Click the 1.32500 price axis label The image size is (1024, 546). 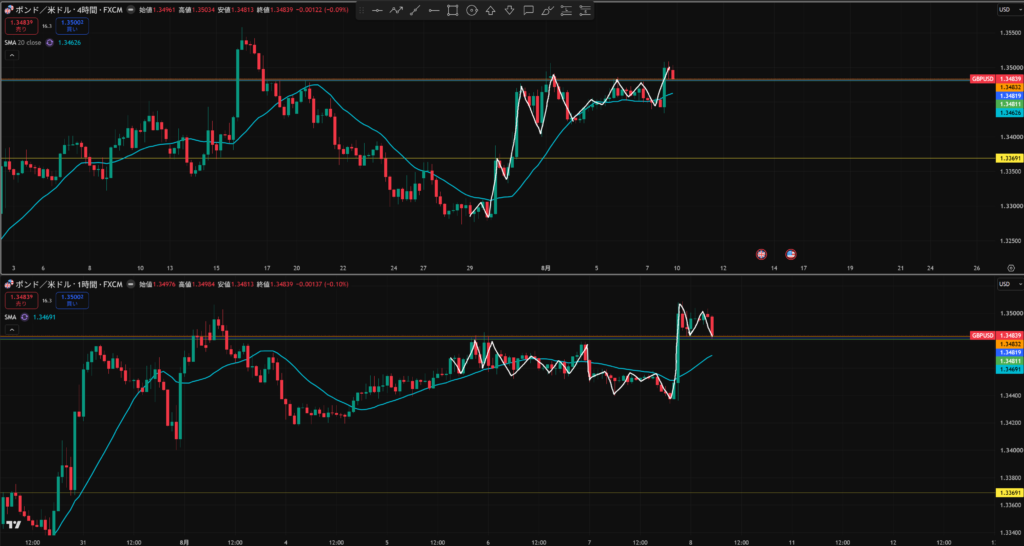coord(1010,240)
